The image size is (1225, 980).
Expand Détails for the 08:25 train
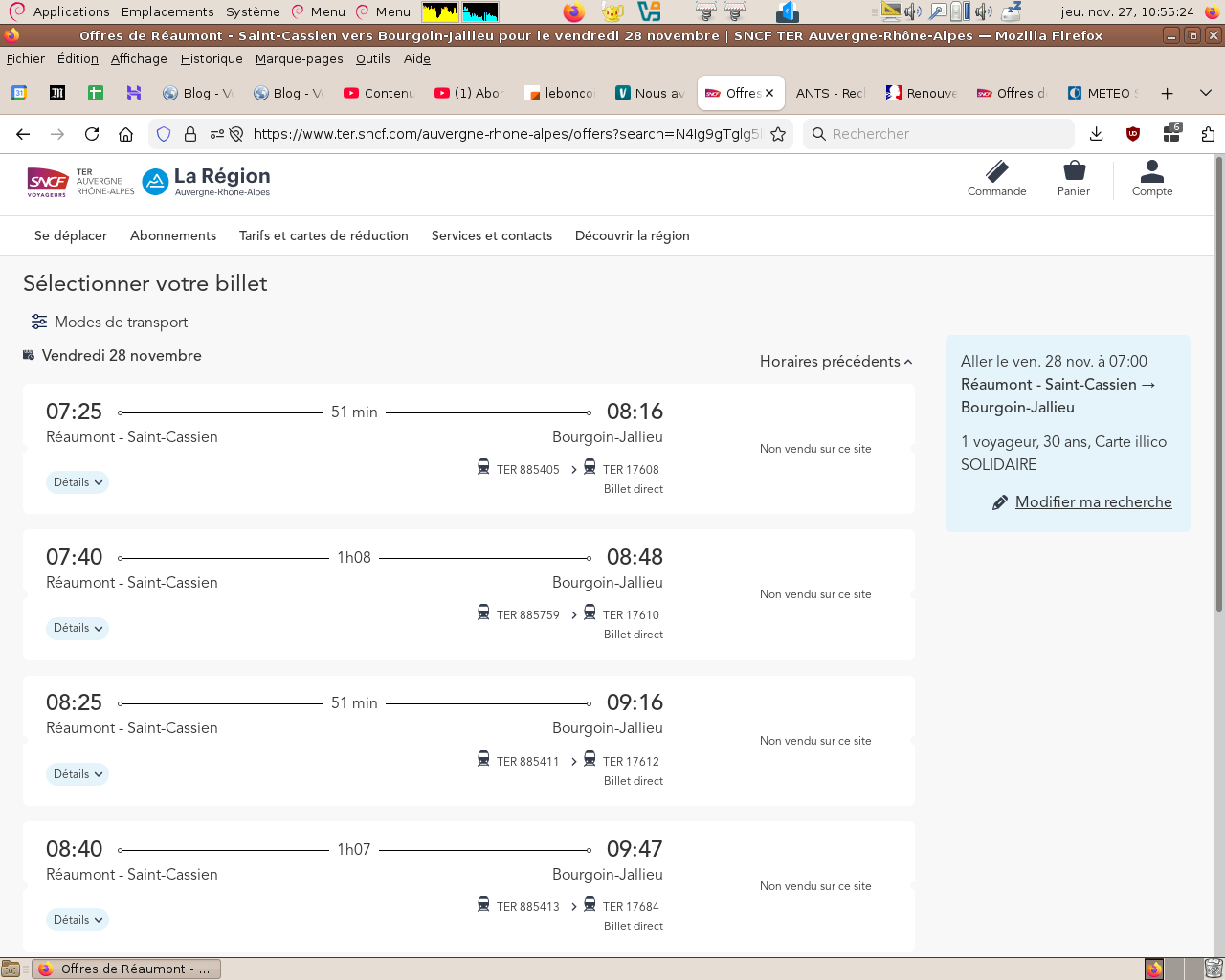(x=78, y=774)
